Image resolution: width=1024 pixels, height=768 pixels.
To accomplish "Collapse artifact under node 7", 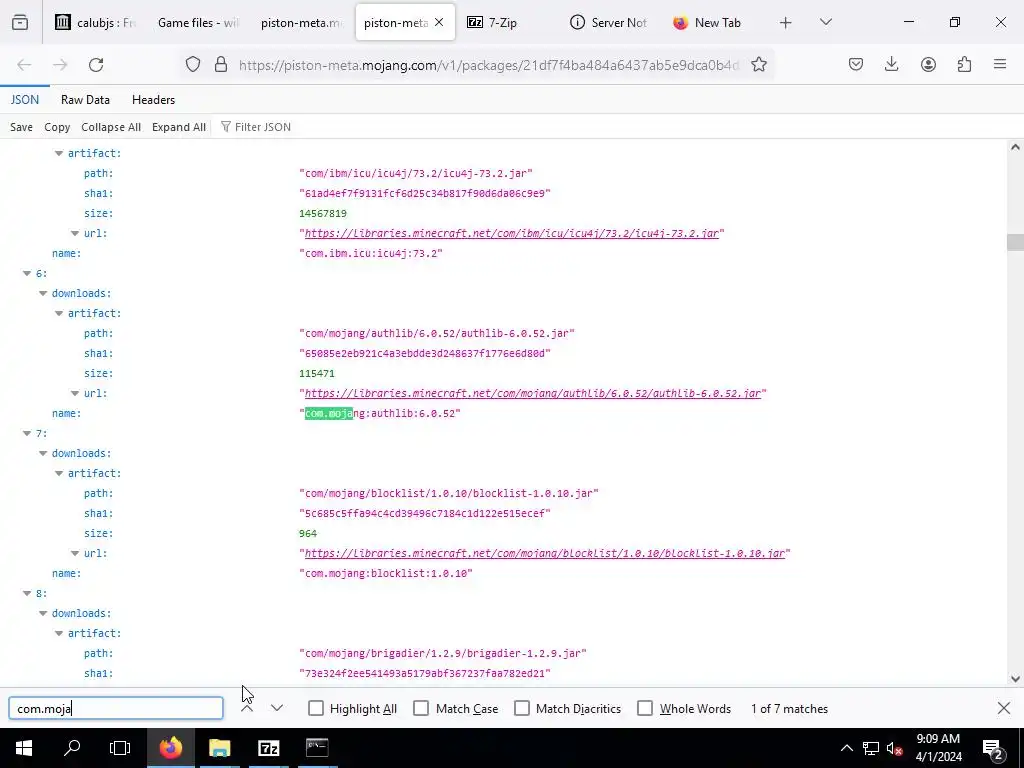I will point(59,473).
